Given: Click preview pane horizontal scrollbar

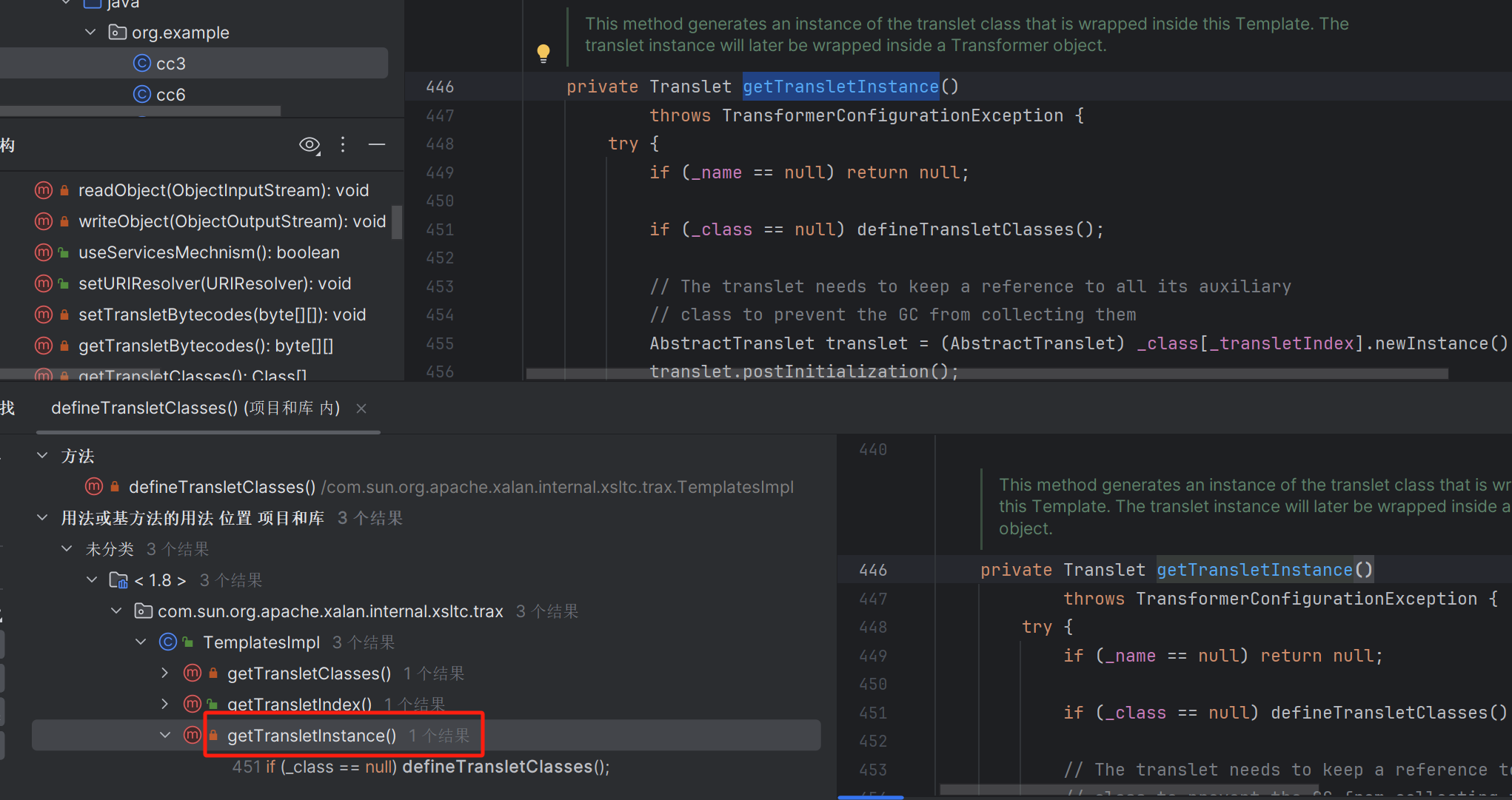Looking at the screenshot, I should coord(1129,789).
